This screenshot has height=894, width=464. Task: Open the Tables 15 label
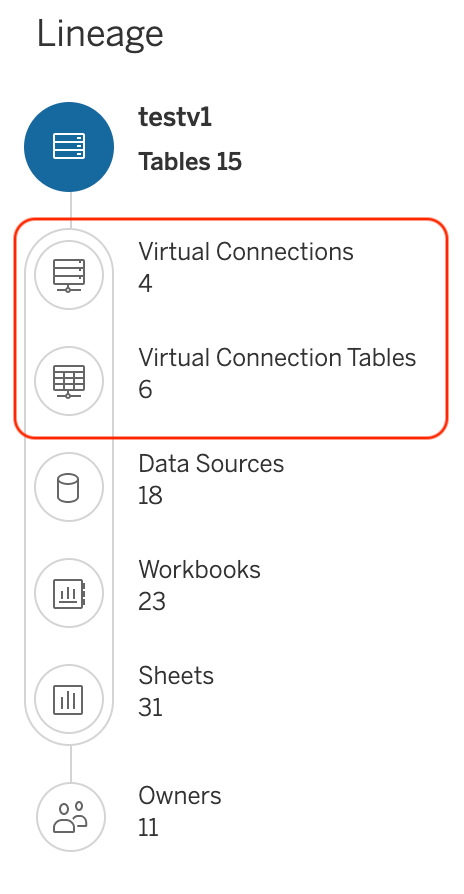tap(190, 161)
